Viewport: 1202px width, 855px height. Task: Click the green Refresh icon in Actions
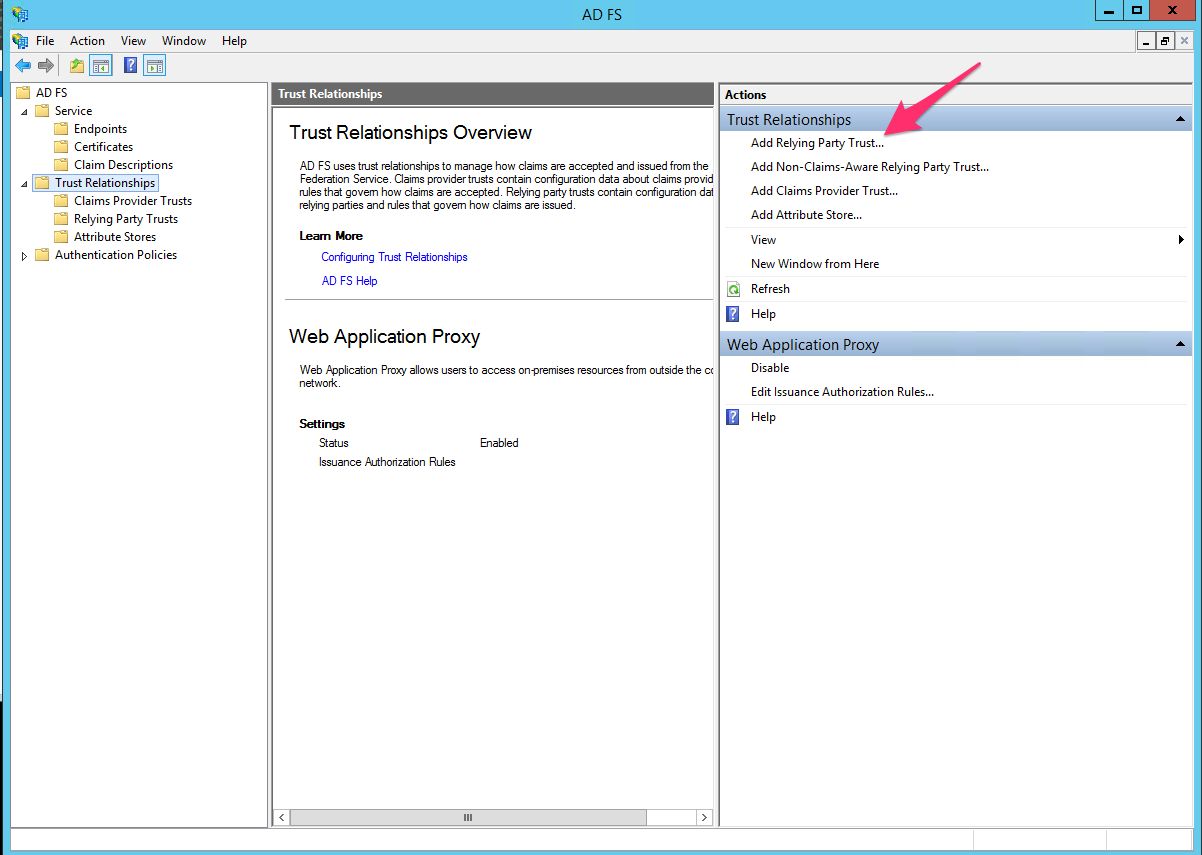point(733,289)
